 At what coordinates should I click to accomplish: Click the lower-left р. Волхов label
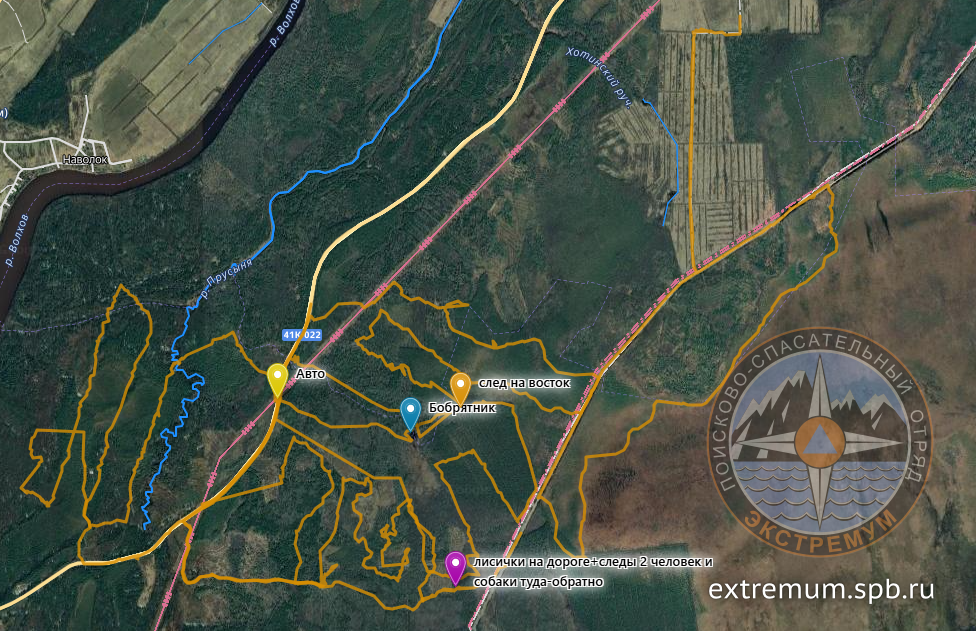(17, 240)
